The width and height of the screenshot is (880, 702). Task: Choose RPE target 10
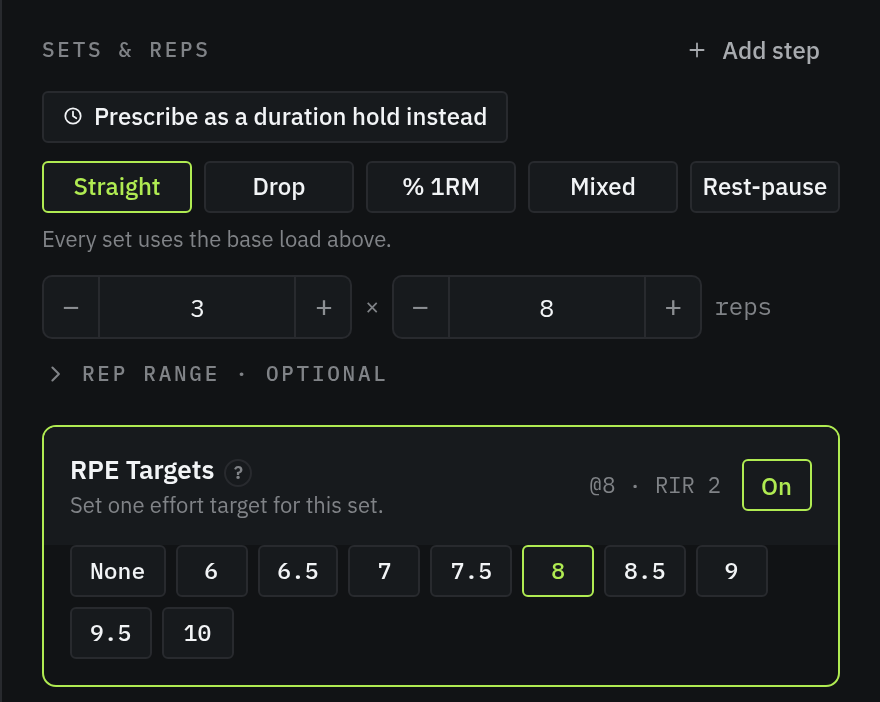(198, 633)
